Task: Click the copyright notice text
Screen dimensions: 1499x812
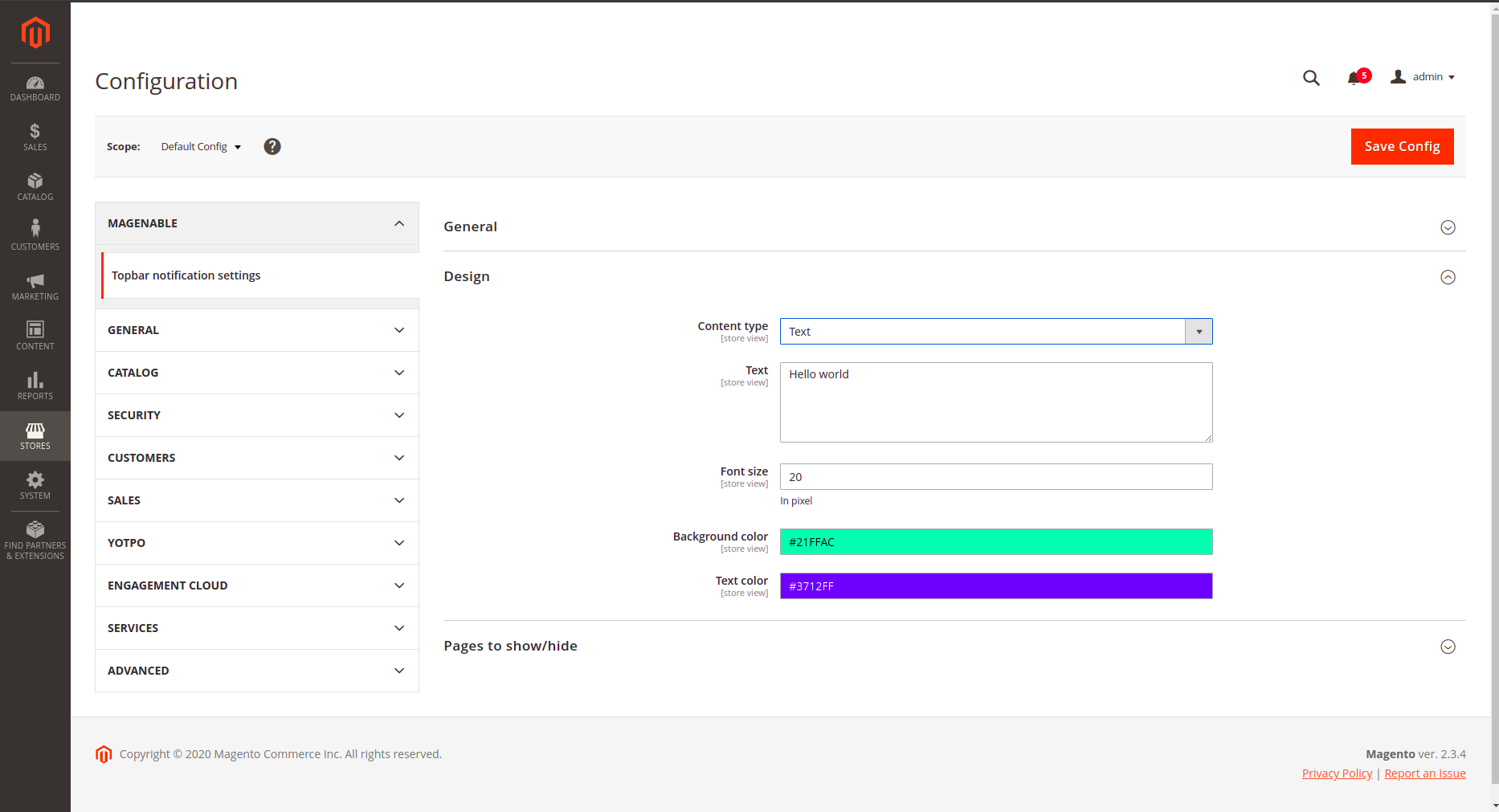Action: [280, 754]
